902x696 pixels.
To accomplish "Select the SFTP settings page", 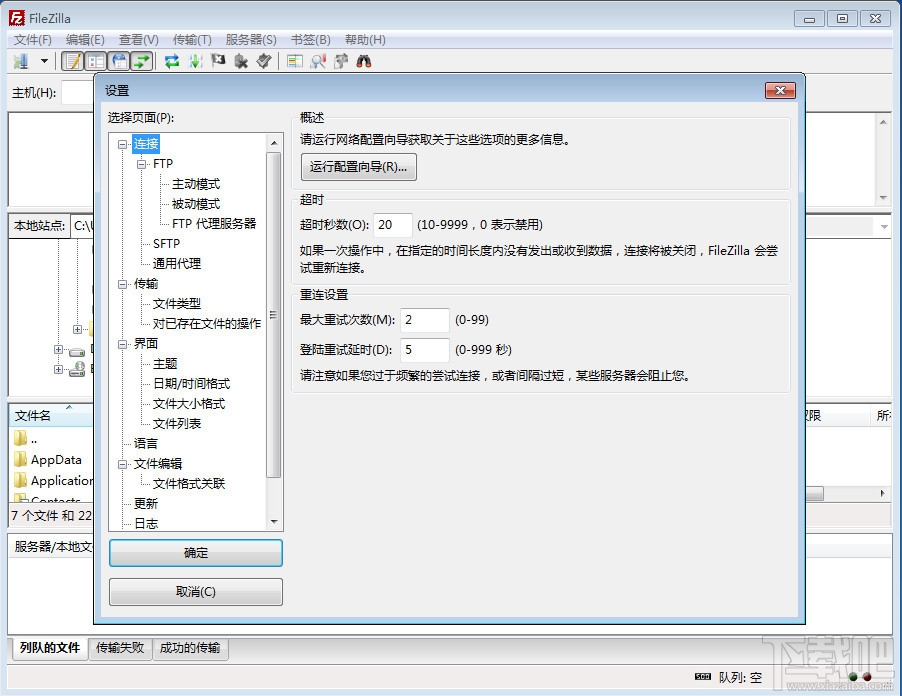I will click(x=165, y=243).
